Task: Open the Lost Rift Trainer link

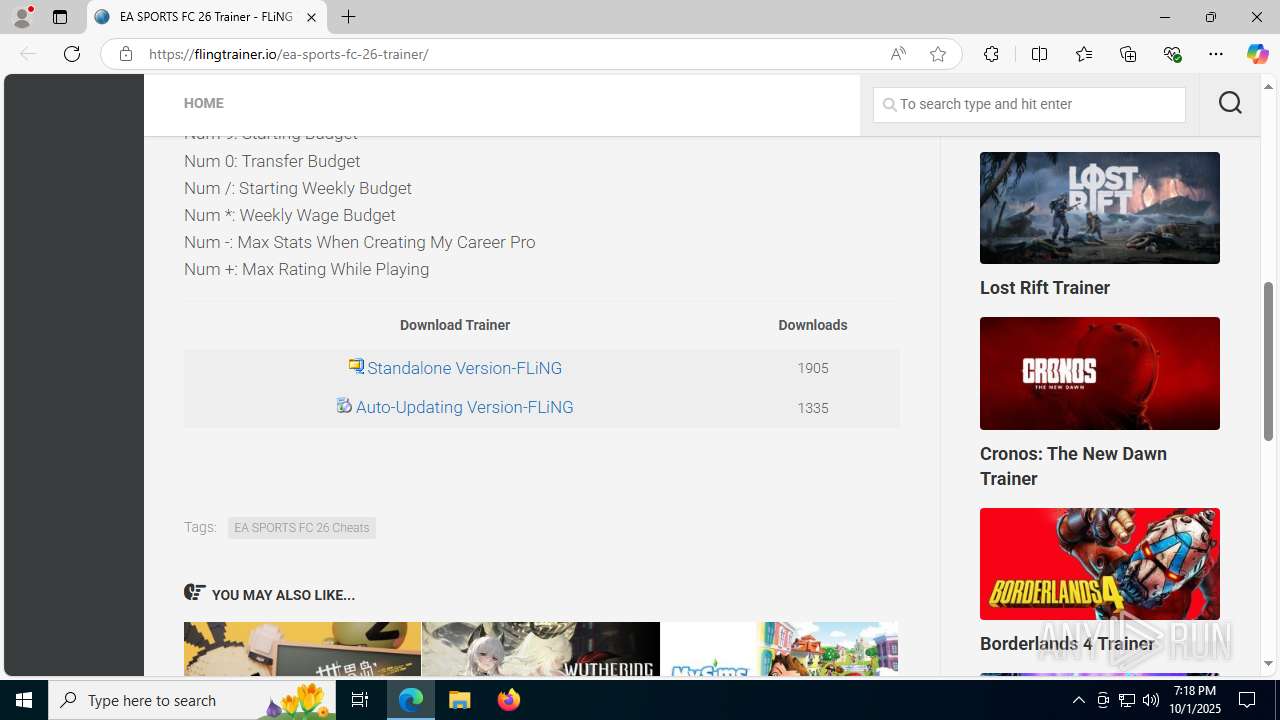Action: [x=1045, y=288]
